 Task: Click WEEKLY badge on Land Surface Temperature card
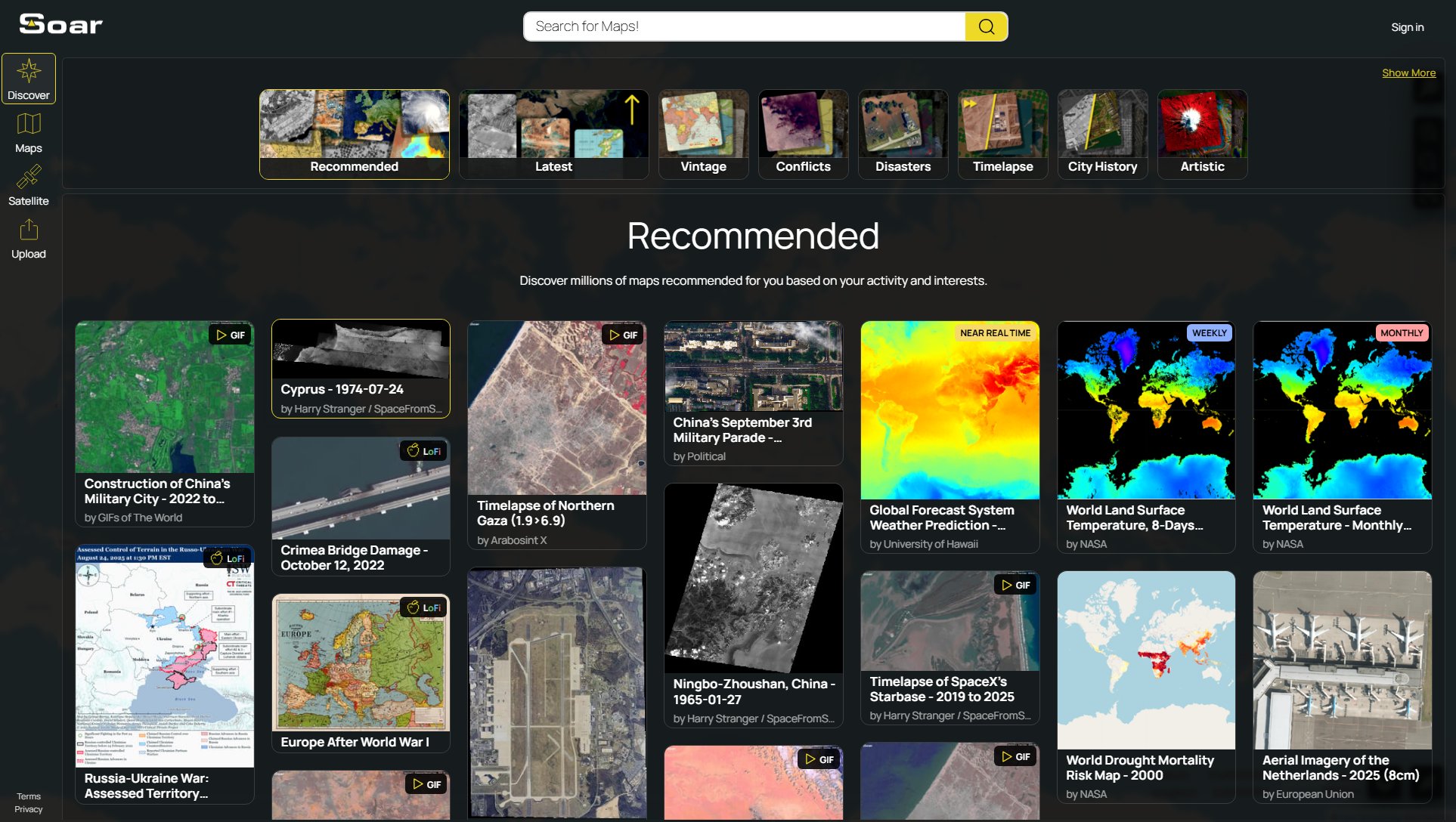[x=1210, y=333]
